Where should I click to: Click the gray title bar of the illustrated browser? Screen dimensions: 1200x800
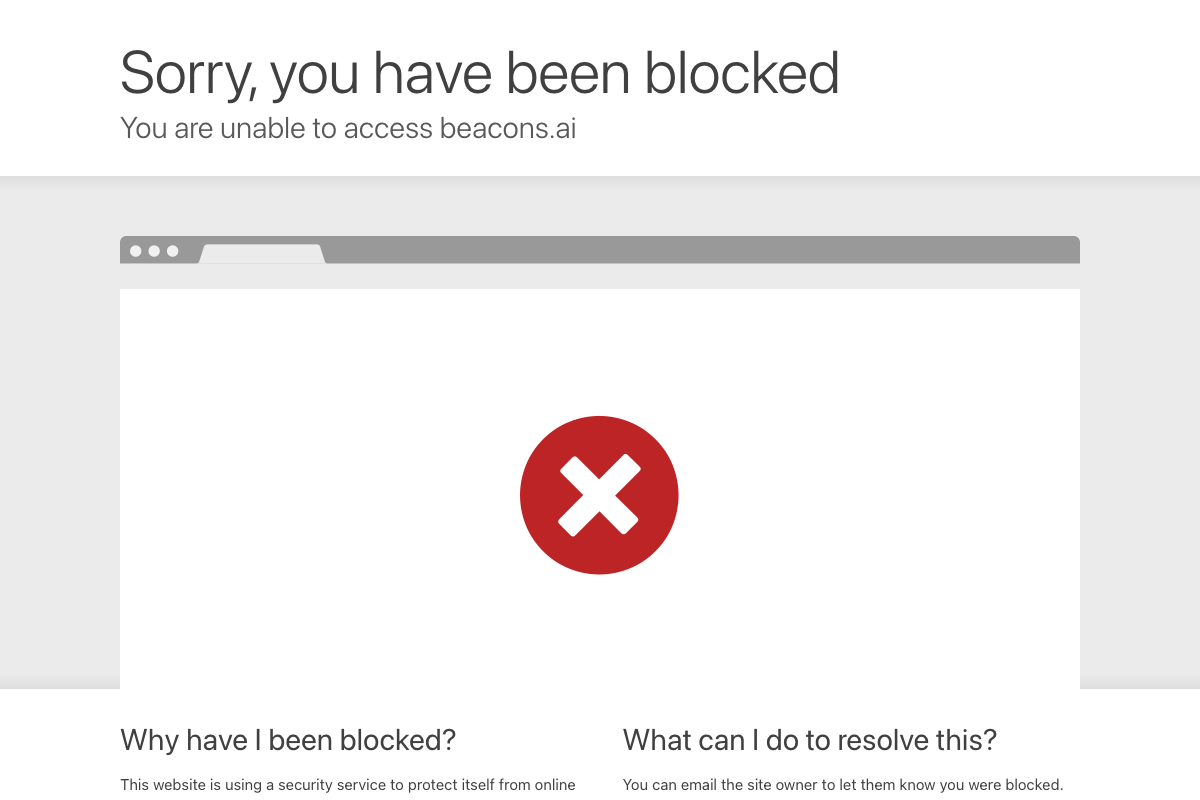pos(700,250)
